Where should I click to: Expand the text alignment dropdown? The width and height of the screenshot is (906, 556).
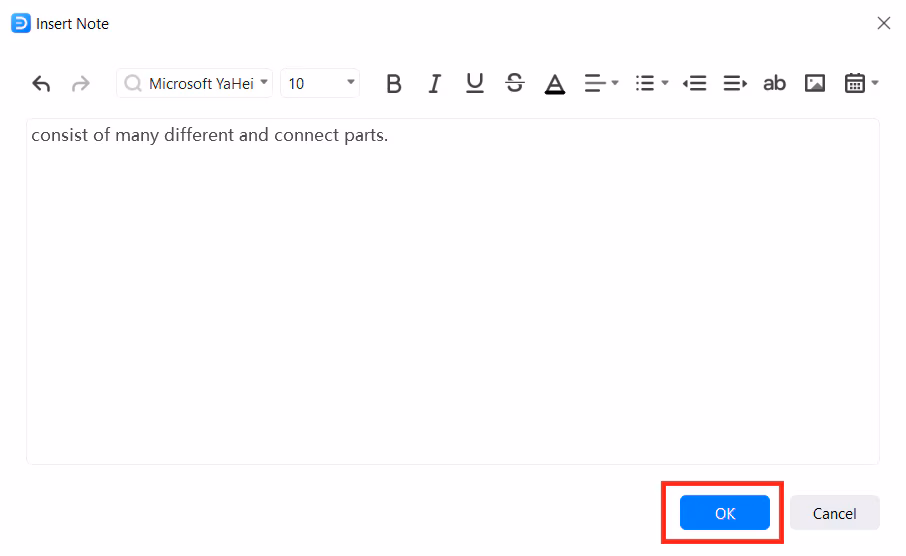coord(602,84)
